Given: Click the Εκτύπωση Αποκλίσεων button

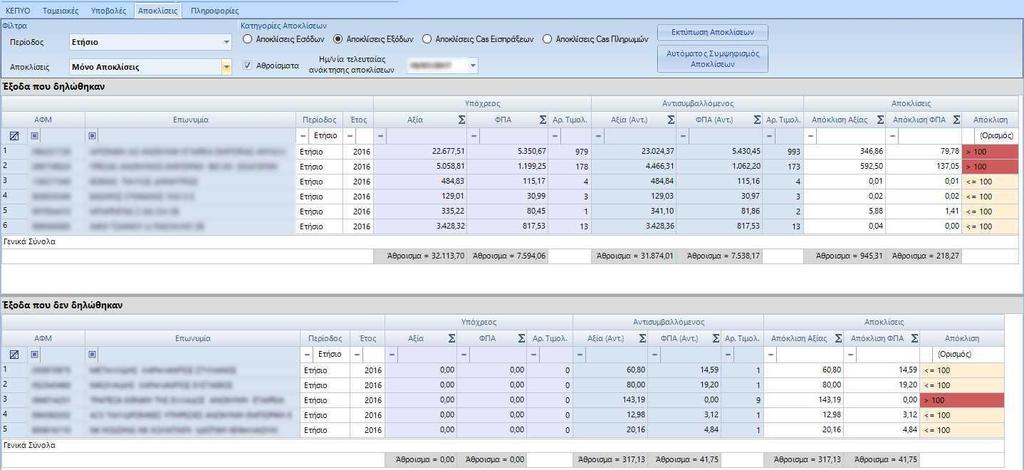Looking at the screenshot, I should point(712,32).
